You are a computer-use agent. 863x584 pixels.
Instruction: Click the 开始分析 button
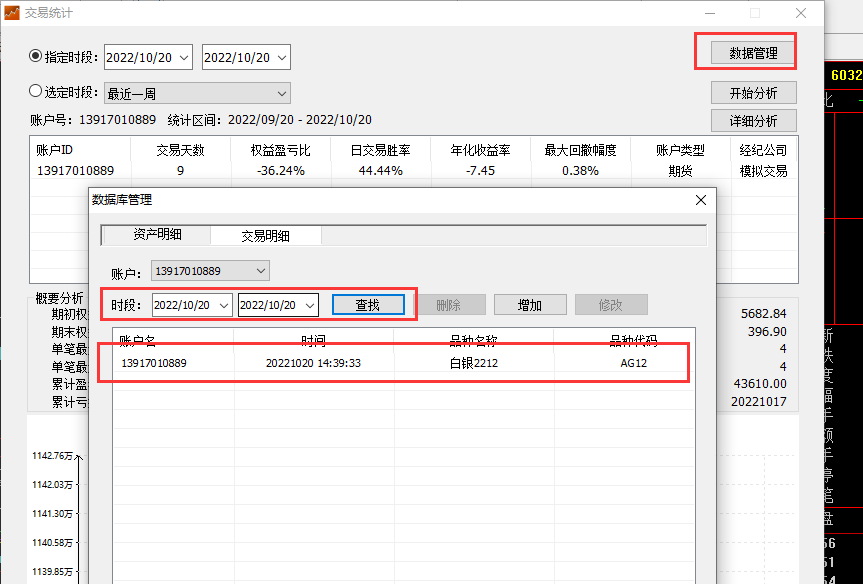753,93
